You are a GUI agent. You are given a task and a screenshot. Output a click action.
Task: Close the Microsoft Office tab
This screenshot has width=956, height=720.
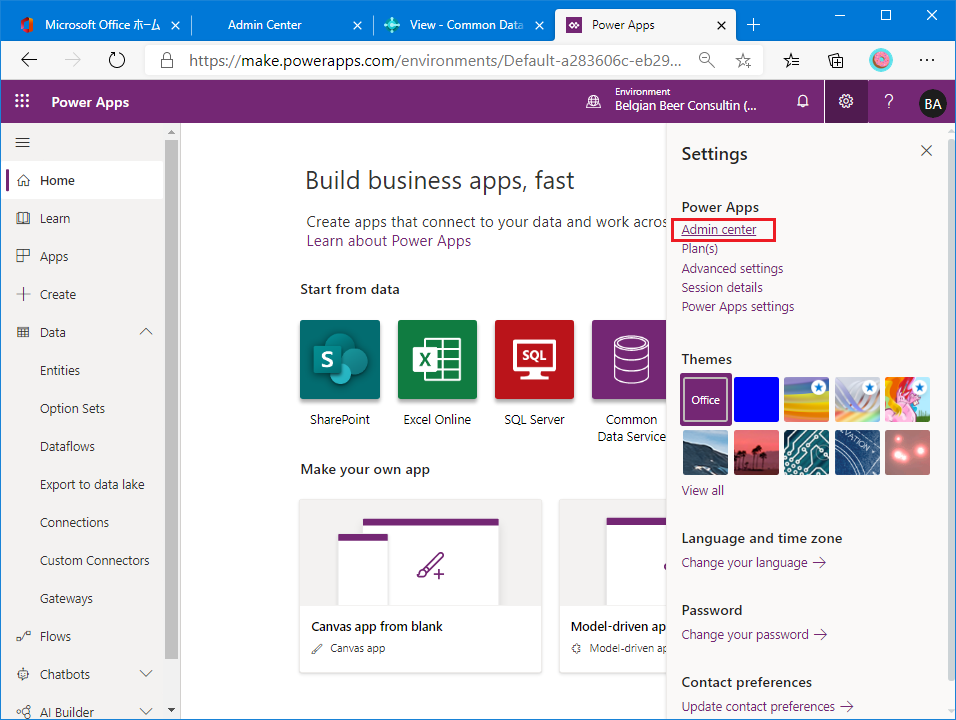pyautogui.click(x=176, y=25)
